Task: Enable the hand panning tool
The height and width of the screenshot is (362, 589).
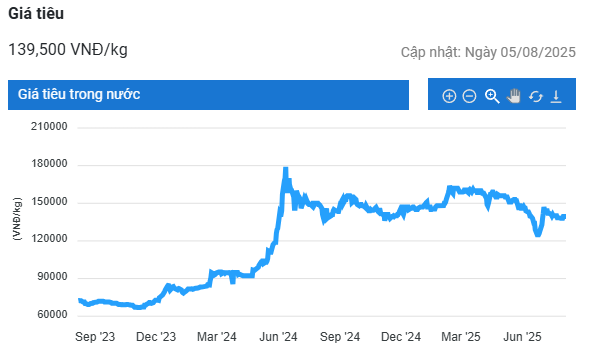Action: [x=514, y=96]
